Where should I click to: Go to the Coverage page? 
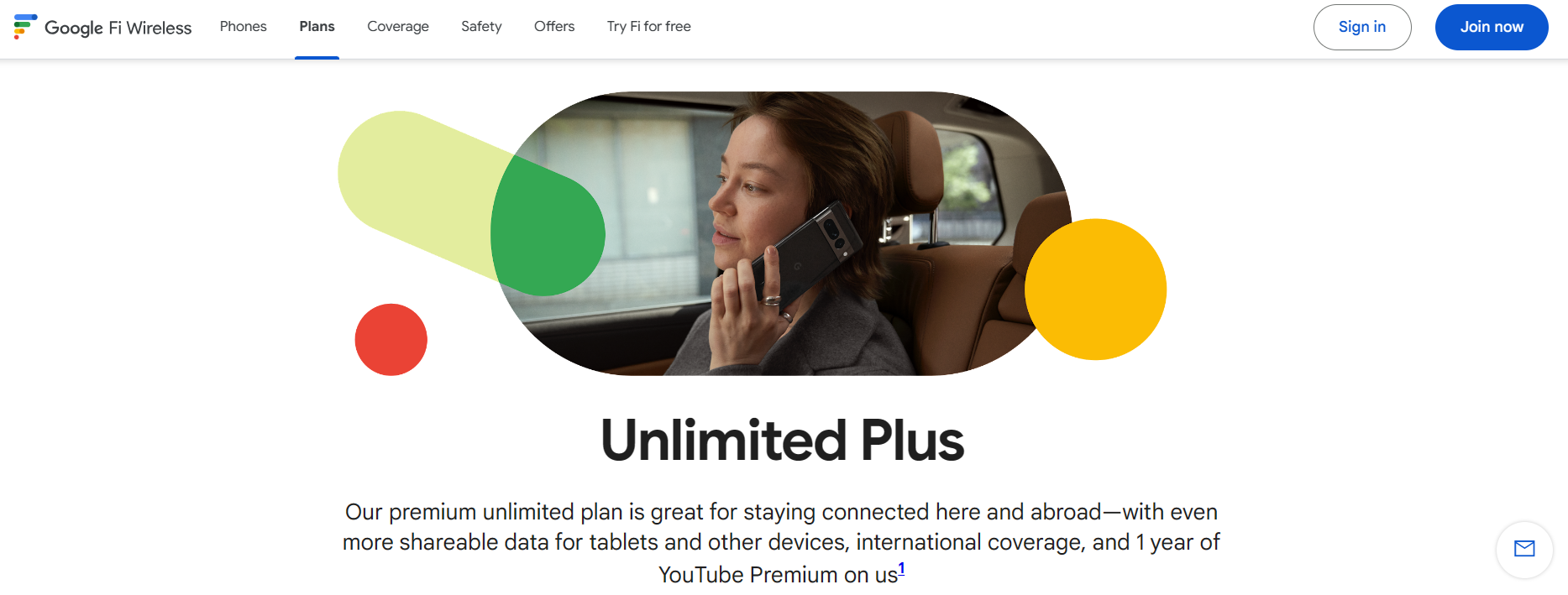coord(398,27)
